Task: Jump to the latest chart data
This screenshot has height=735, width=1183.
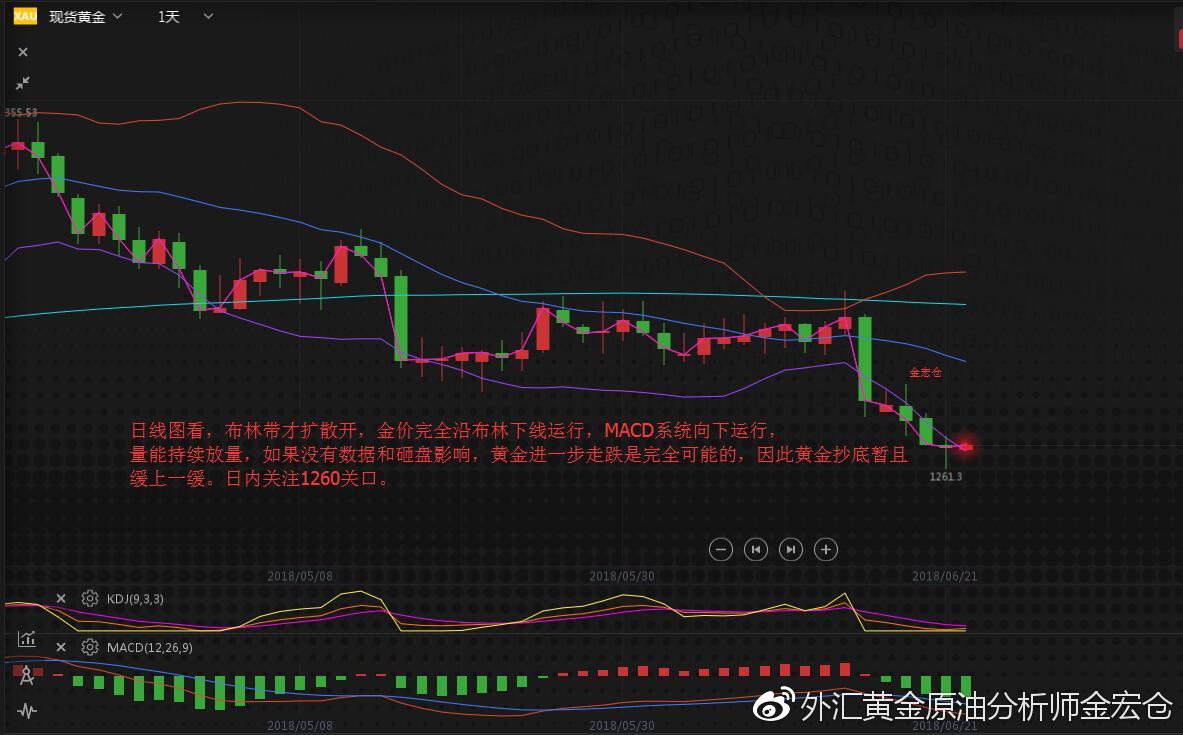Action: point(790,549)
